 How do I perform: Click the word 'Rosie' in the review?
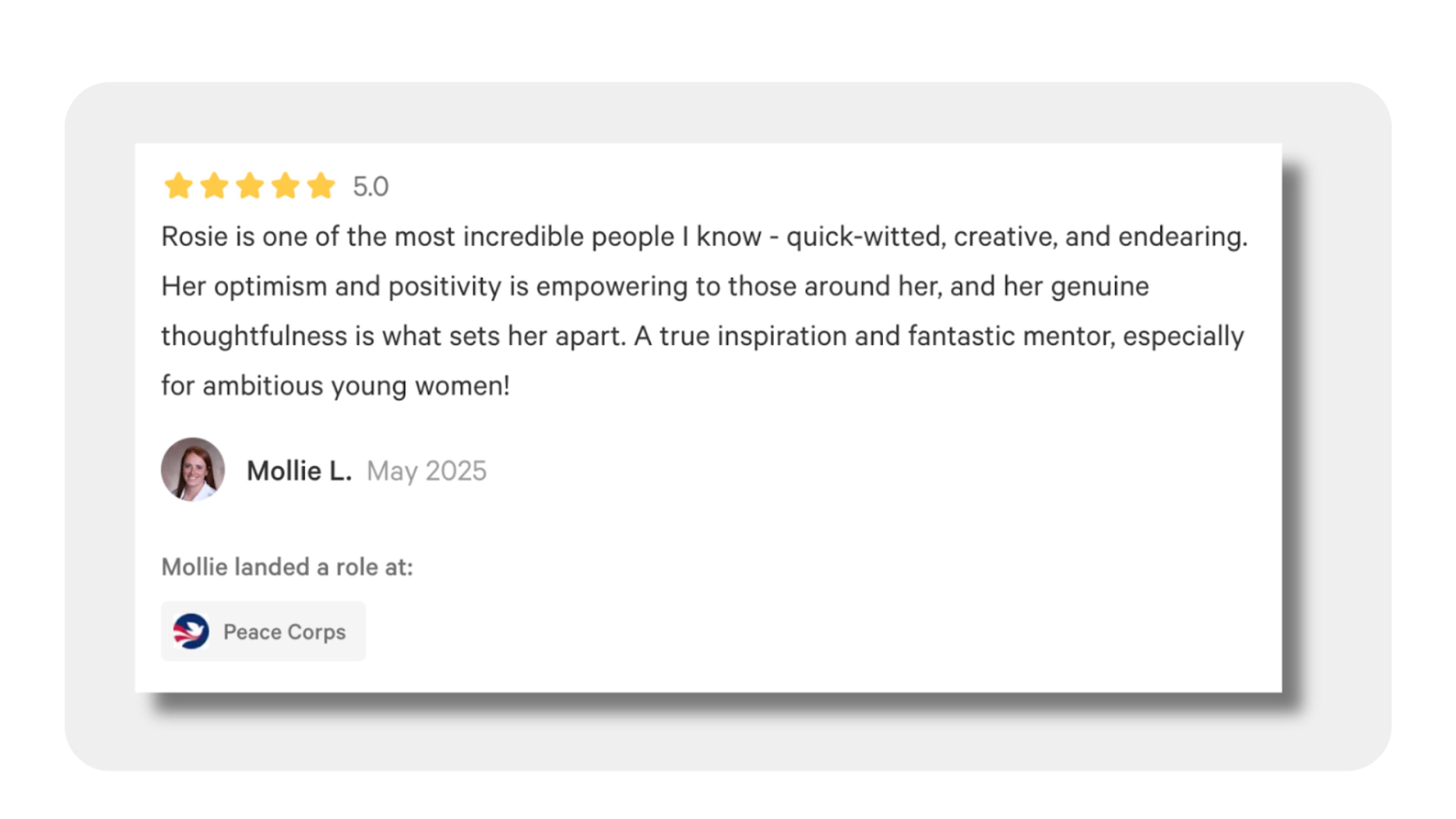click(x=195, y=236)
